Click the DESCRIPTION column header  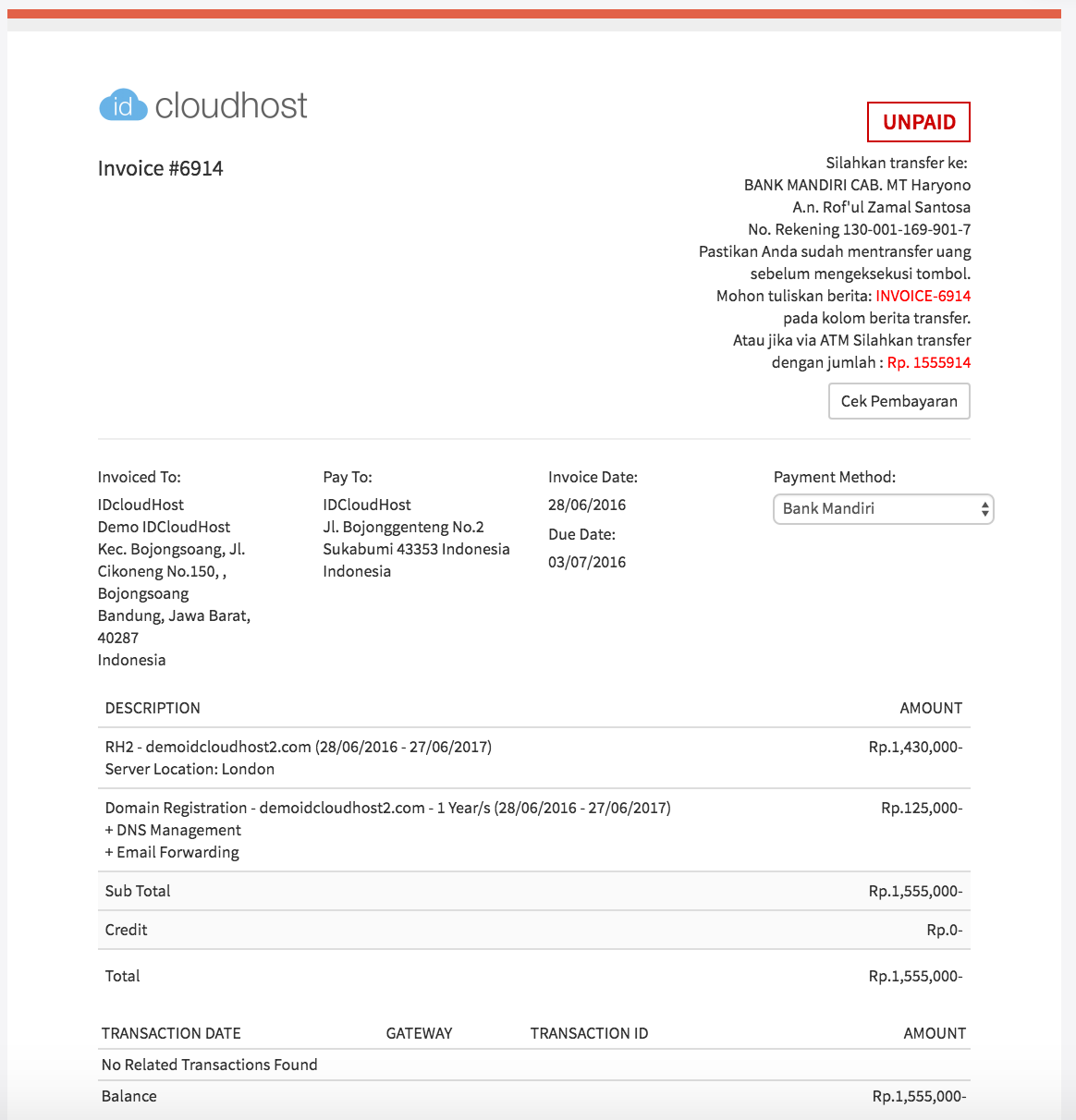153,708
